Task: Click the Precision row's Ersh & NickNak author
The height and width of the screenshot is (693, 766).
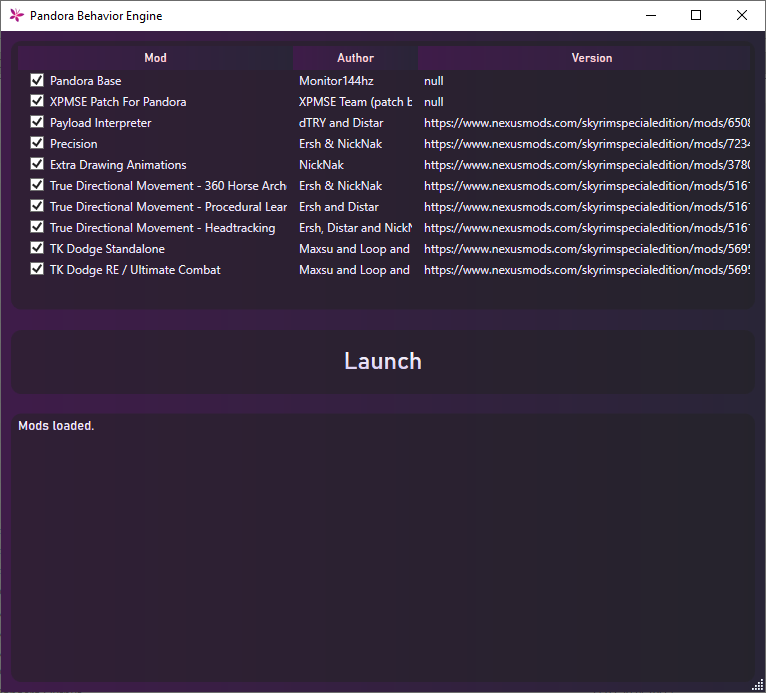Action: tap(340, 144)
